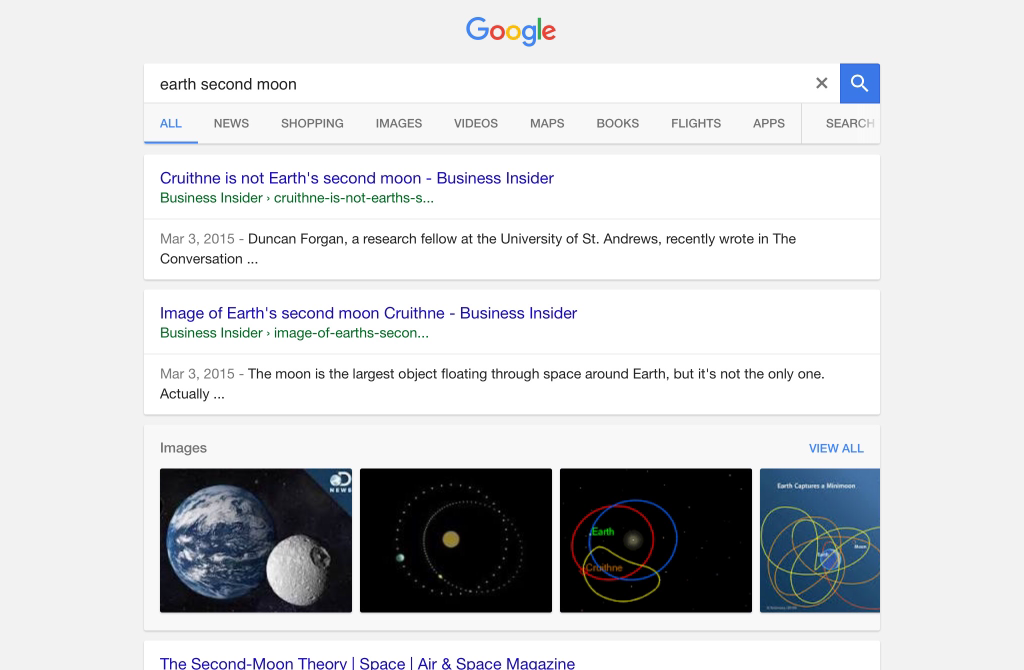Viewport: 1024px width, 670px height.
Task: Open the Search Tools option
Action: point(849,123)
